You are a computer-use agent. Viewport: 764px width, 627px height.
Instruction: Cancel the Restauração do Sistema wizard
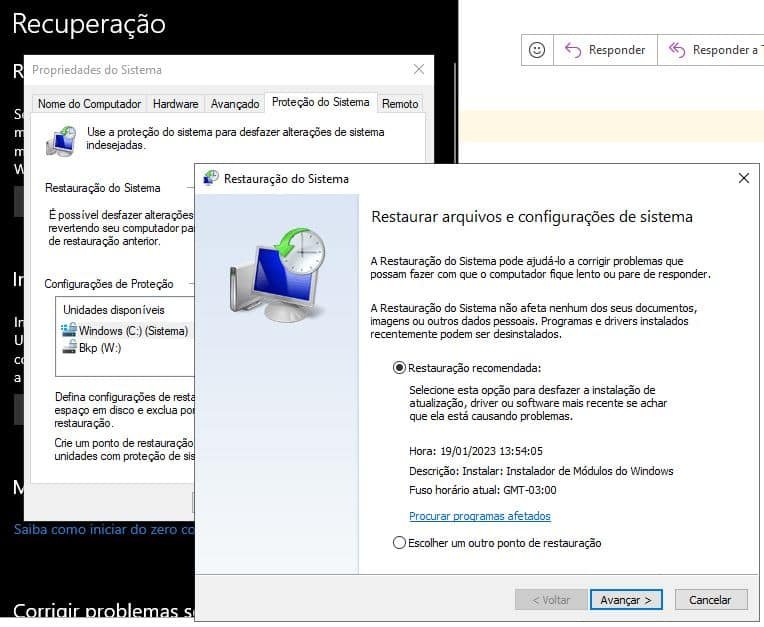[x=710, y=600]
